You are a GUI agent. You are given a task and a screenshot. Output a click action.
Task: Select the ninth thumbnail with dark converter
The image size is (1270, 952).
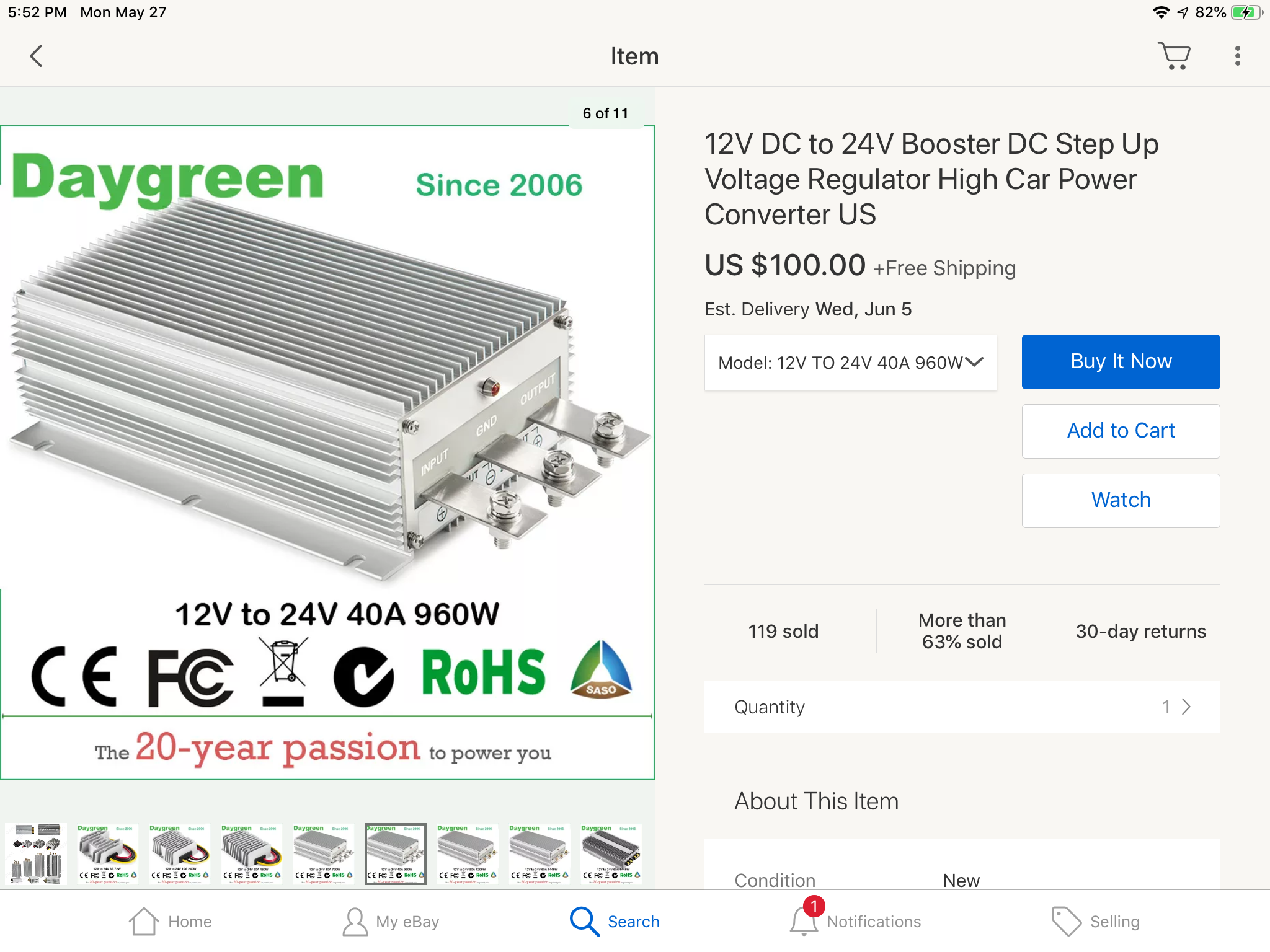611,853
